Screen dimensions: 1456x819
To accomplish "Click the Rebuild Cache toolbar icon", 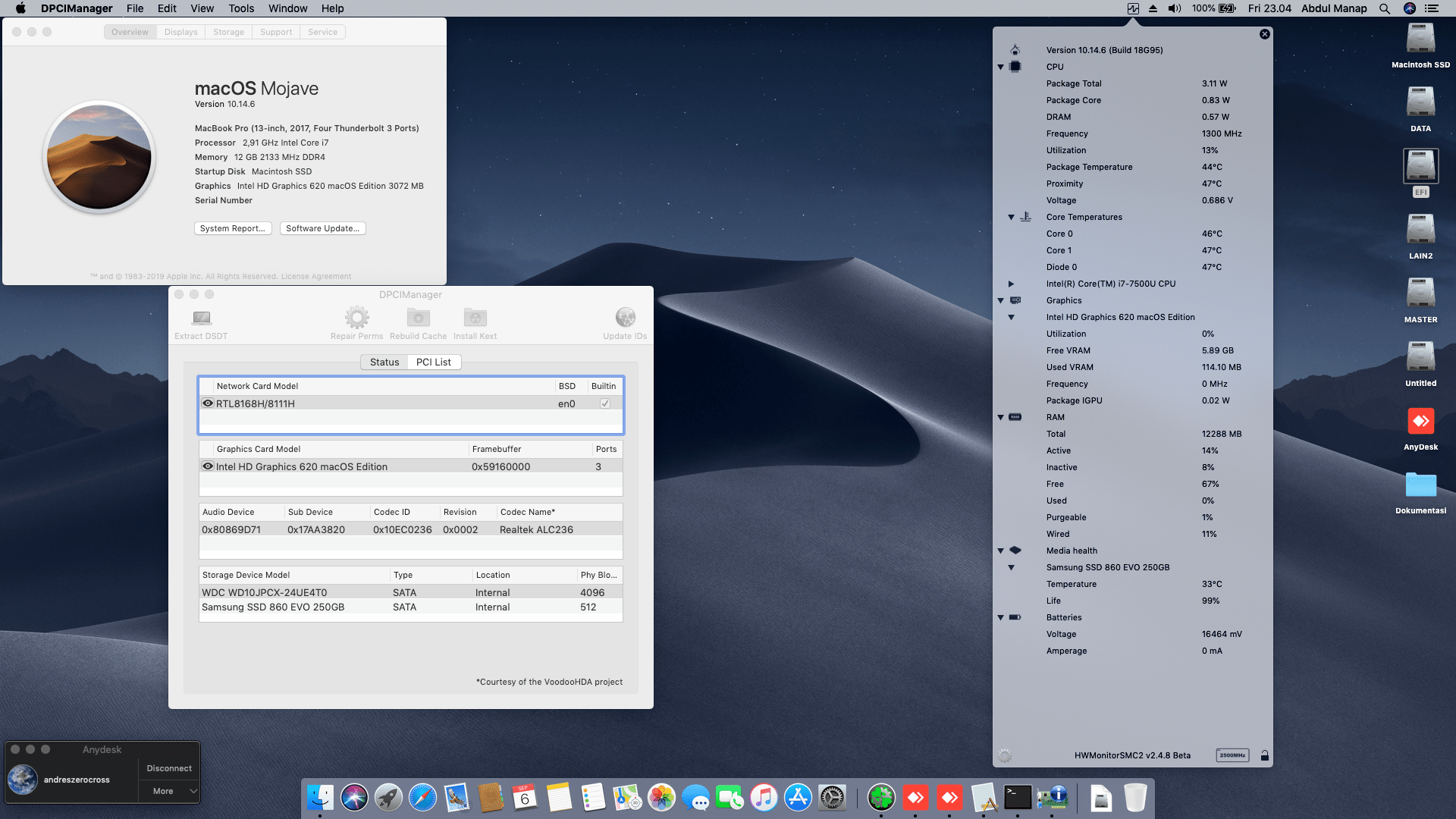I will [x=418, y=318].
